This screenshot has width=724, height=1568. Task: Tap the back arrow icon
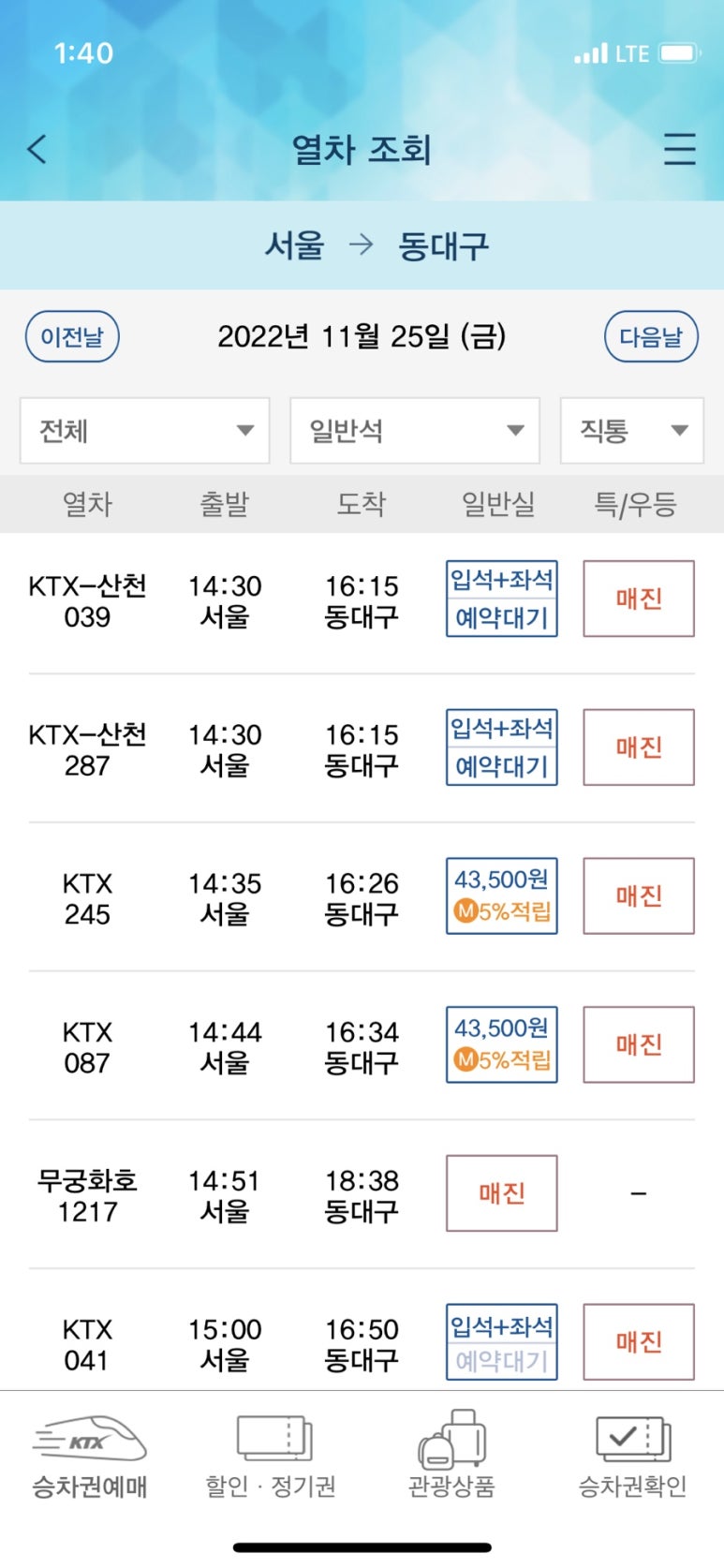[x=37, y=149]
